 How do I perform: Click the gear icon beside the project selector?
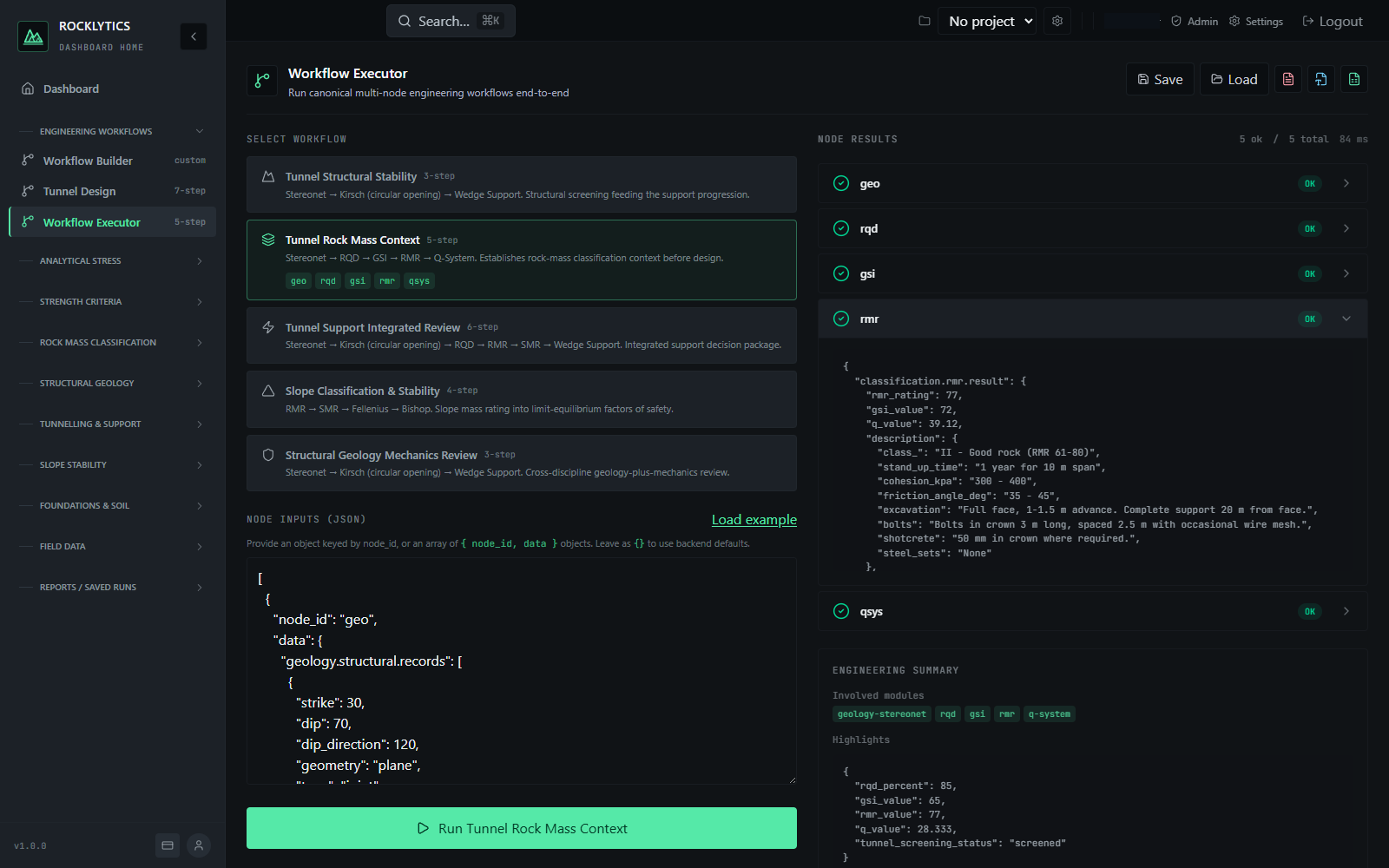pos(1057,21)
